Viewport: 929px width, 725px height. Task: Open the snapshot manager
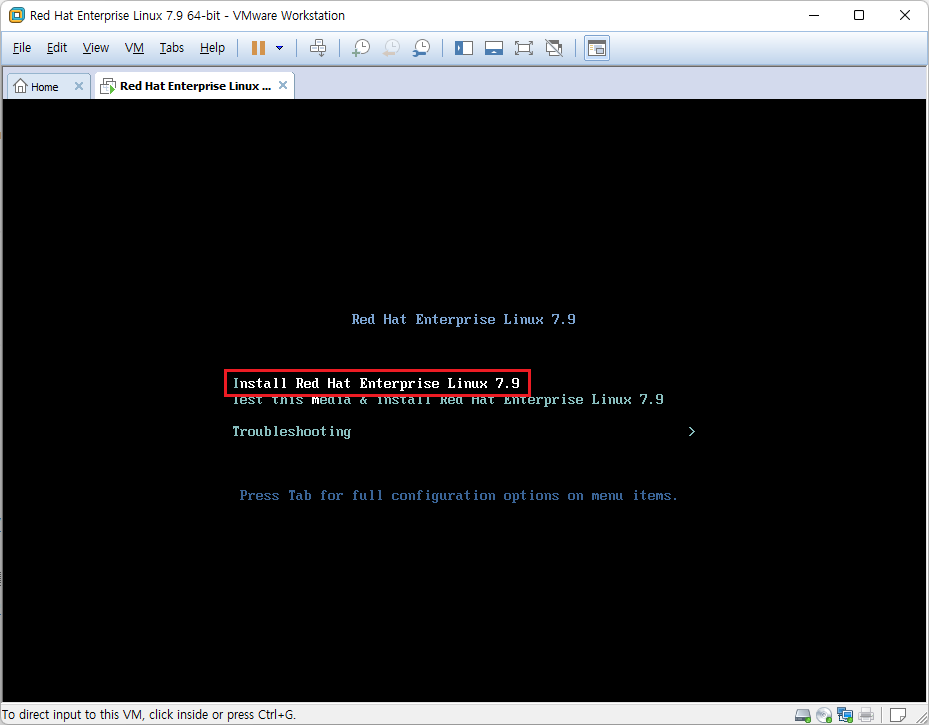pyautogui.click(x=421, y=48)
